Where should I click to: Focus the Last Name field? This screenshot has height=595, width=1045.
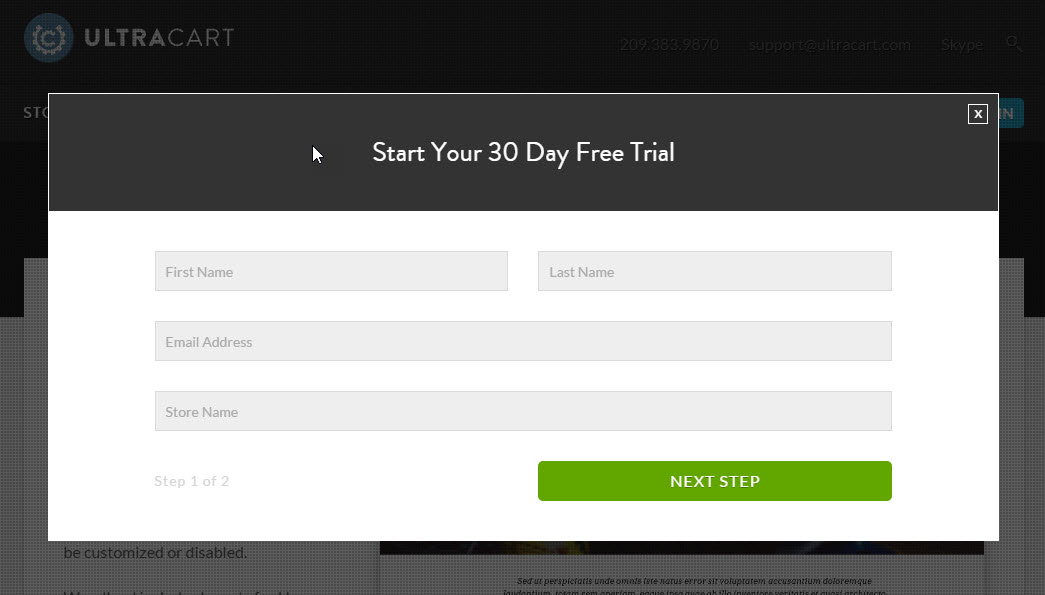pyautogui.click(x=714, y=271)
